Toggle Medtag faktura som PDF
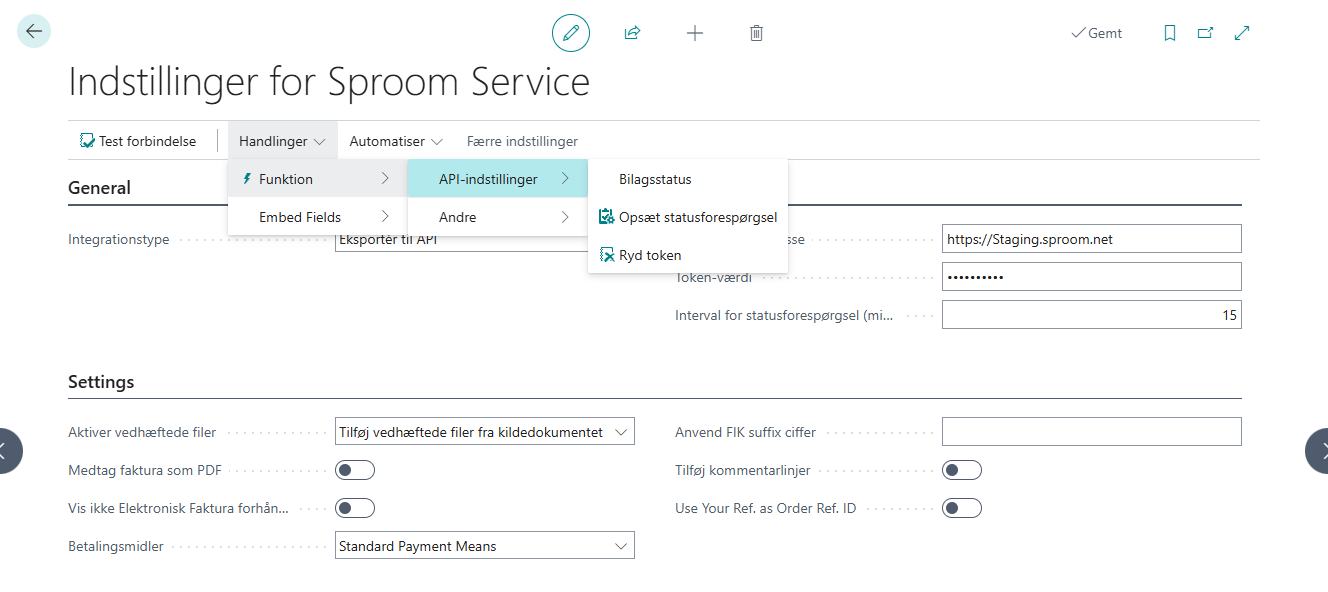Screen dimensions: 1328x592 [x=355, y=470]
